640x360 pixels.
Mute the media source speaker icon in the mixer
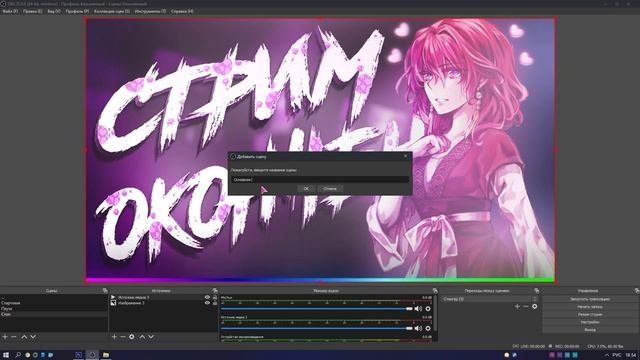coord(418,328)
